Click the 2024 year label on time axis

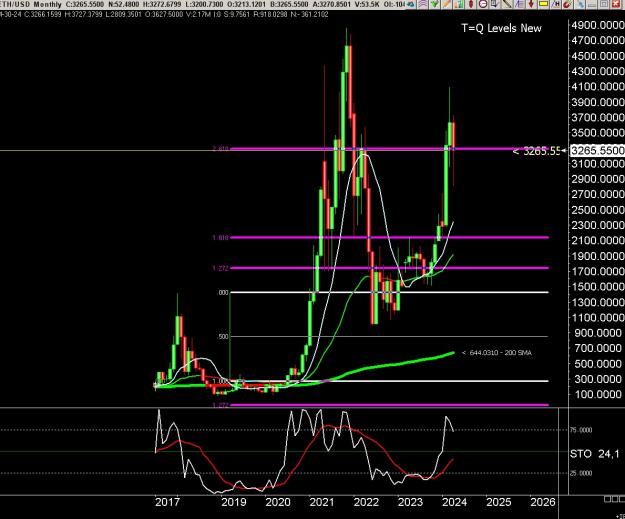click(x=454, y=502)
